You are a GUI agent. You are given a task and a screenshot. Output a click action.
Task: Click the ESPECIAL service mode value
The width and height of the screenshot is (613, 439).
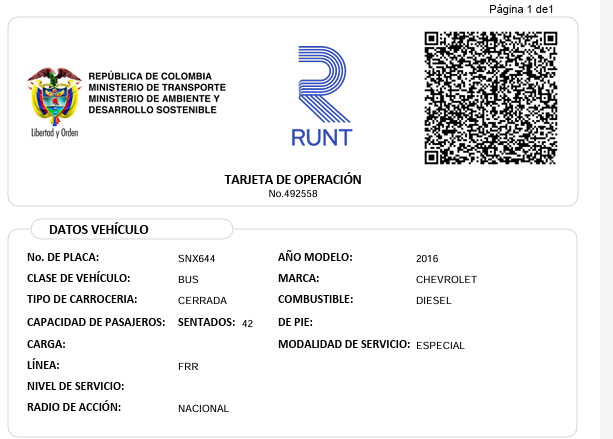440,345
